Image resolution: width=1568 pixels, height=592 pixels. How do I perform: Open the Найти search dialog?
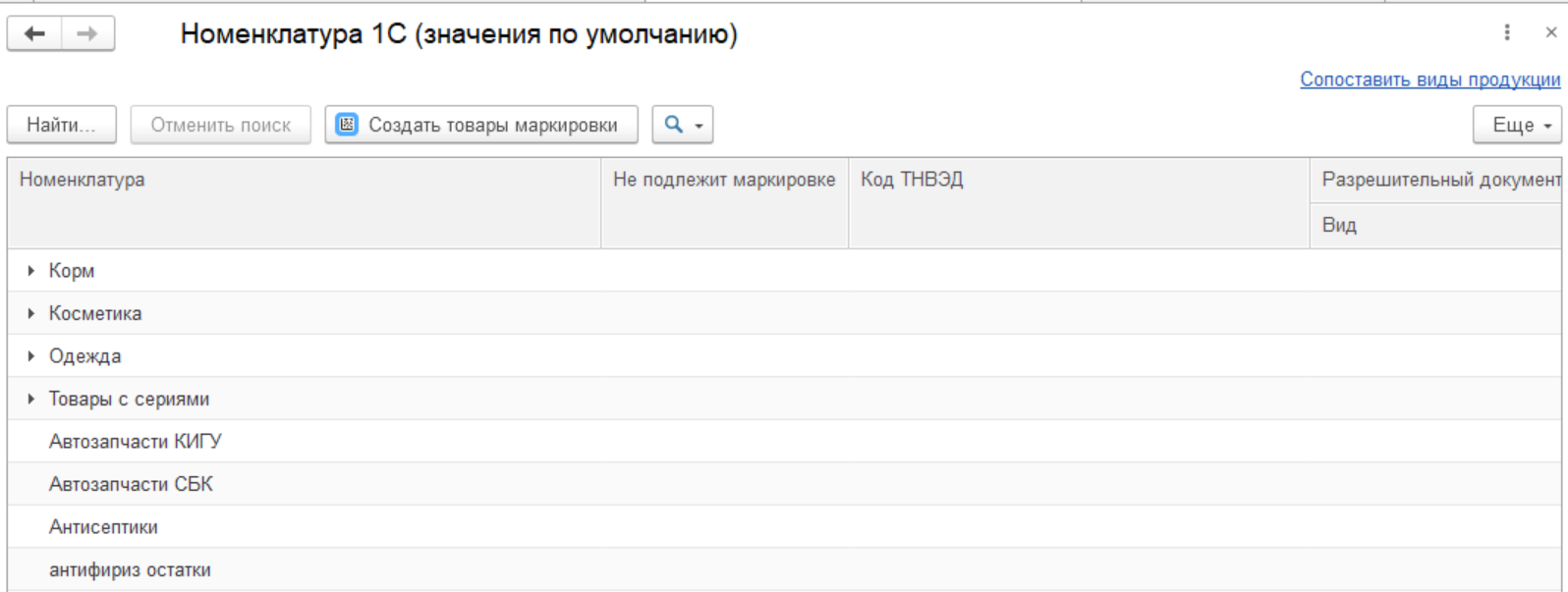point(61,125)
